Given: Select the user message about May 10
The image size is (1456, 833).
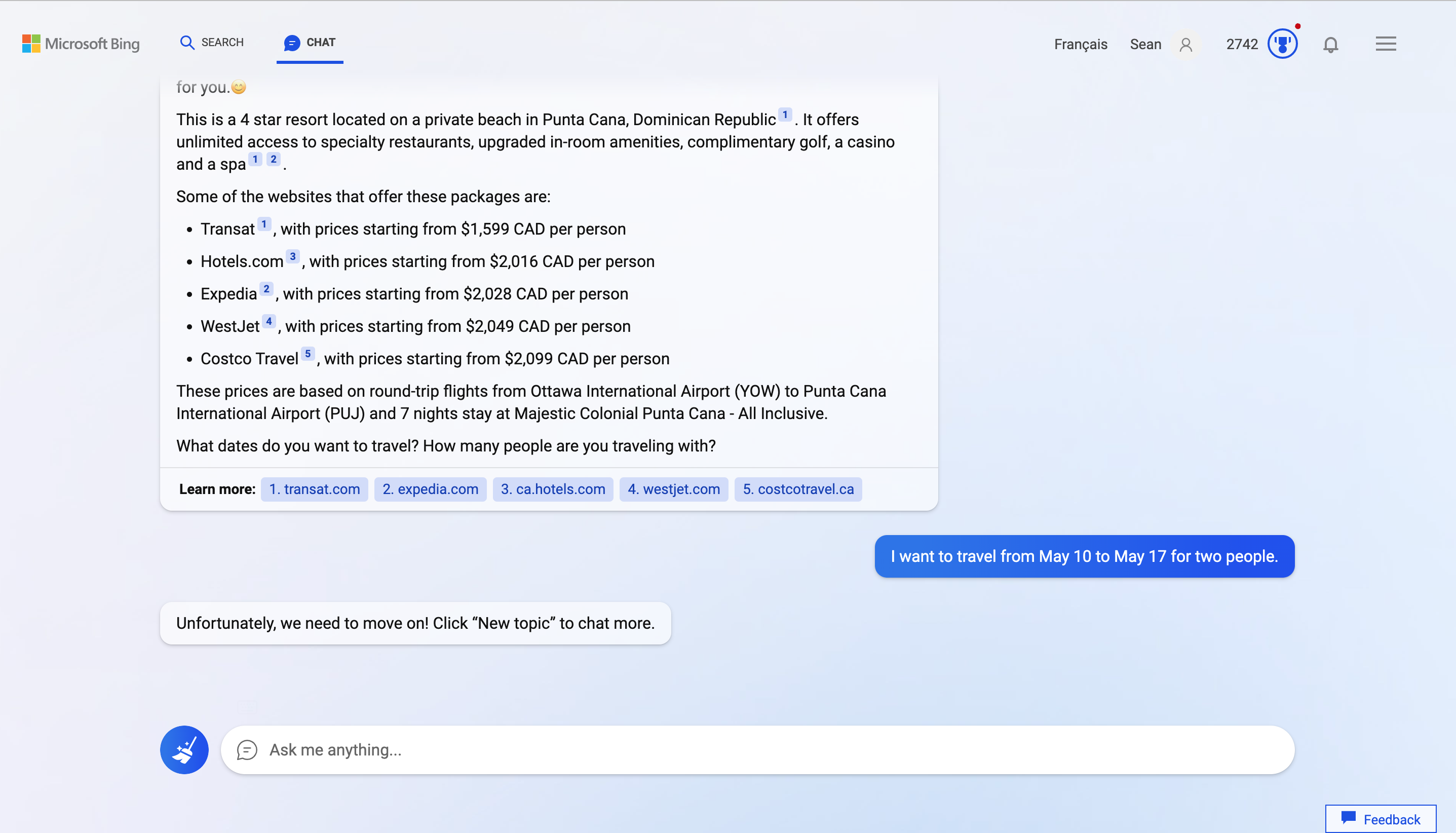Looking at the screenshot, I should 1084,556.
